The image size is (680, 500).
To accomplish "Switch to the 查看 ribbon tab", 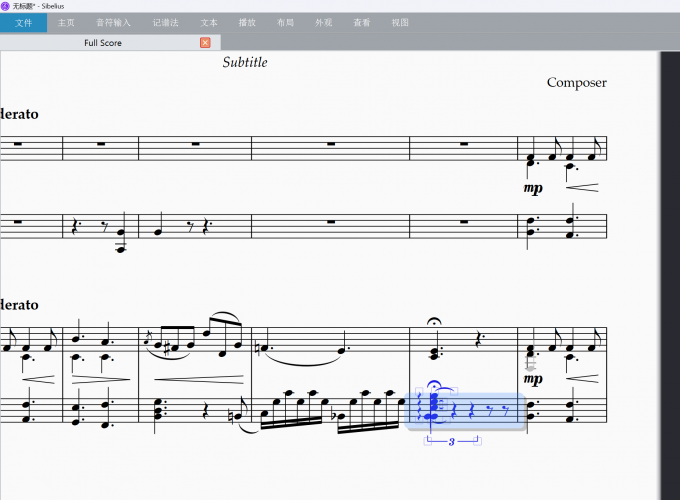I will click(x=361, y=23).
